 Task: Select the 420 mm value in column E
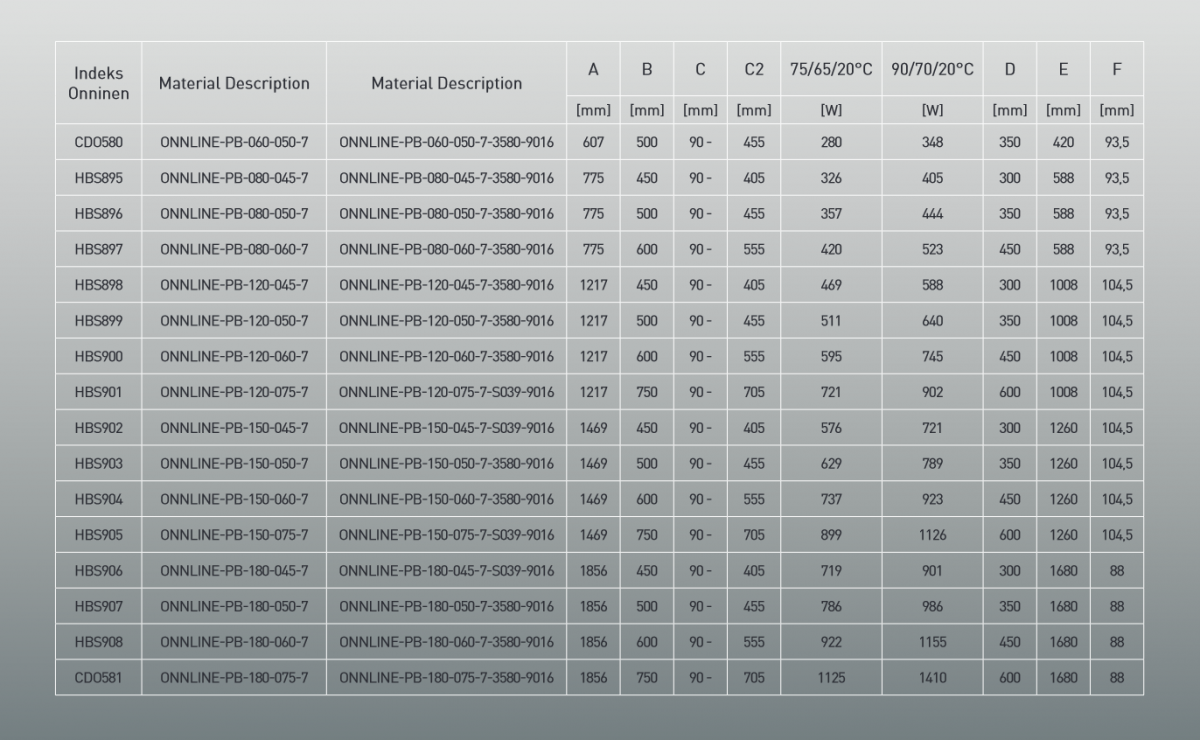click(1063, 143)
